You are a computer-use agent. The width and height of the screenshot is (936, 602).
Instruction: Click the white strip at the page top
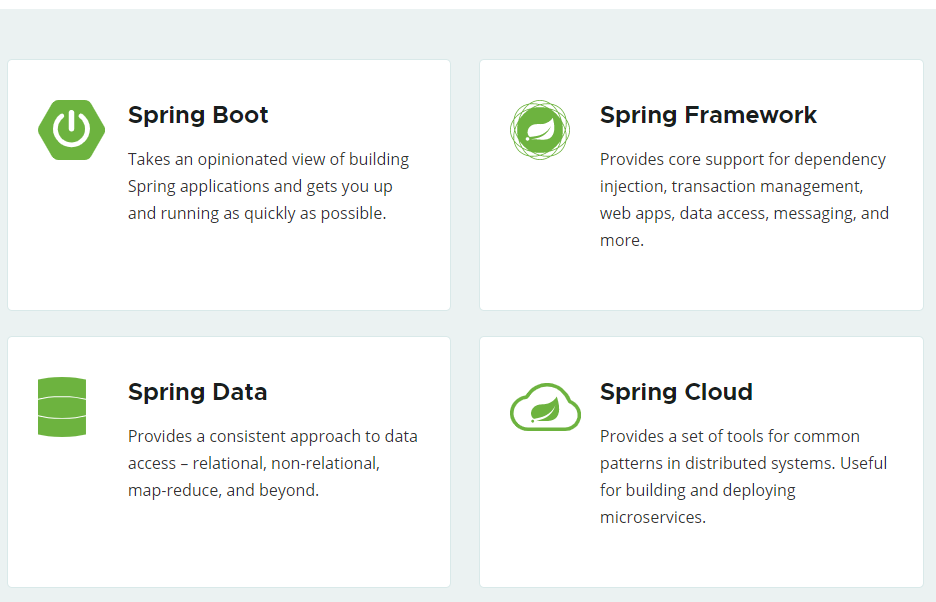468,4
